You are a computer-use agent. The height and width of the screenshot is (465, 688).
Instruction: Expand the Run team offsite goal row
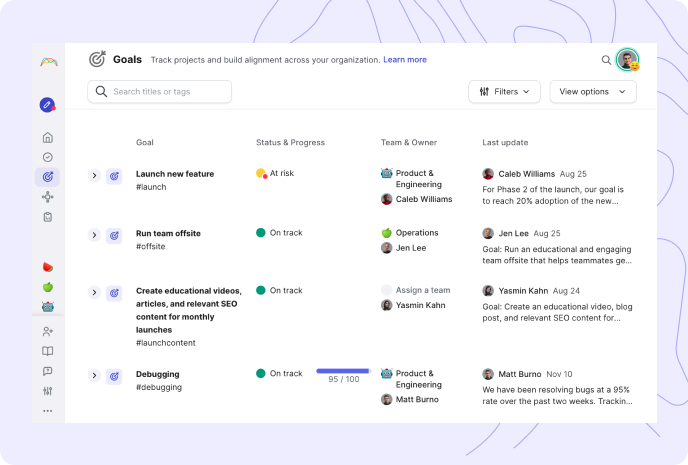point(94,235)
